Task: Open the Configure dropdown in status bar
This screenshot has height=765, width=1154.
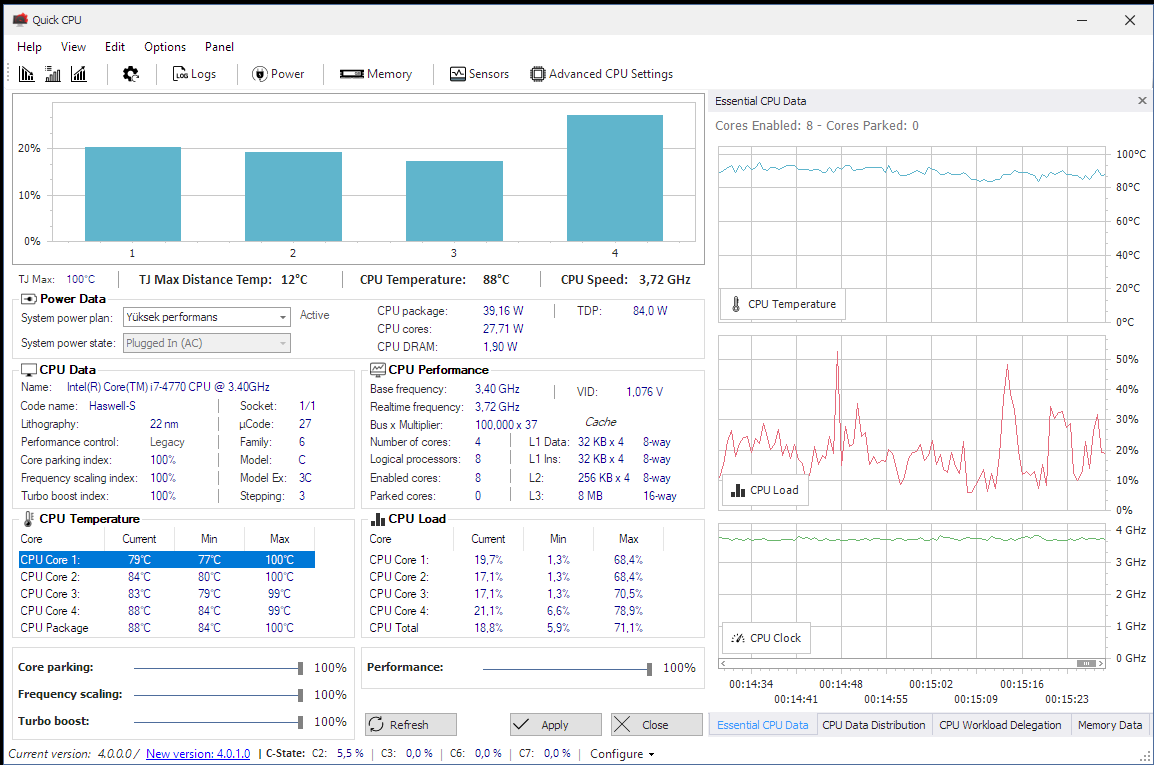Action: pyautogui.click(x=622, y=754)
